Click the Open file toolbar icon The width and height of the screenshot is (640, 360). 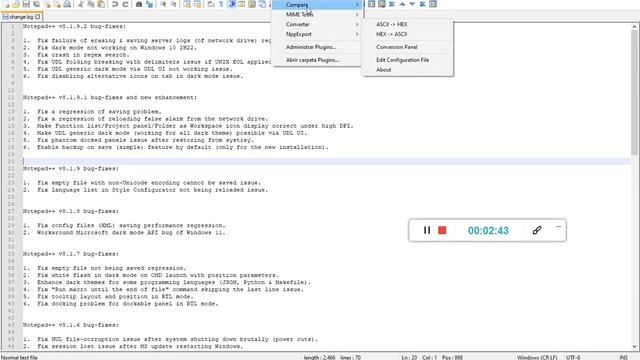(16, 4)
